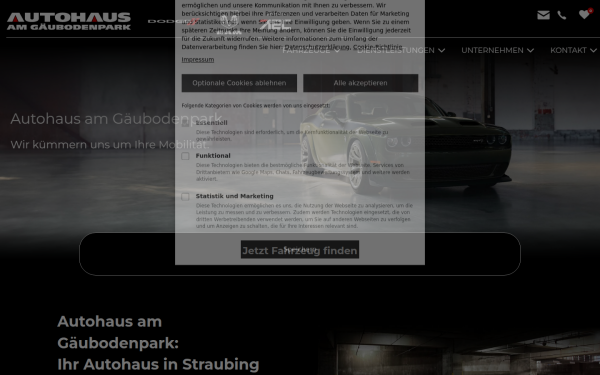Open the Kontakt navigation item

[568, 51]
